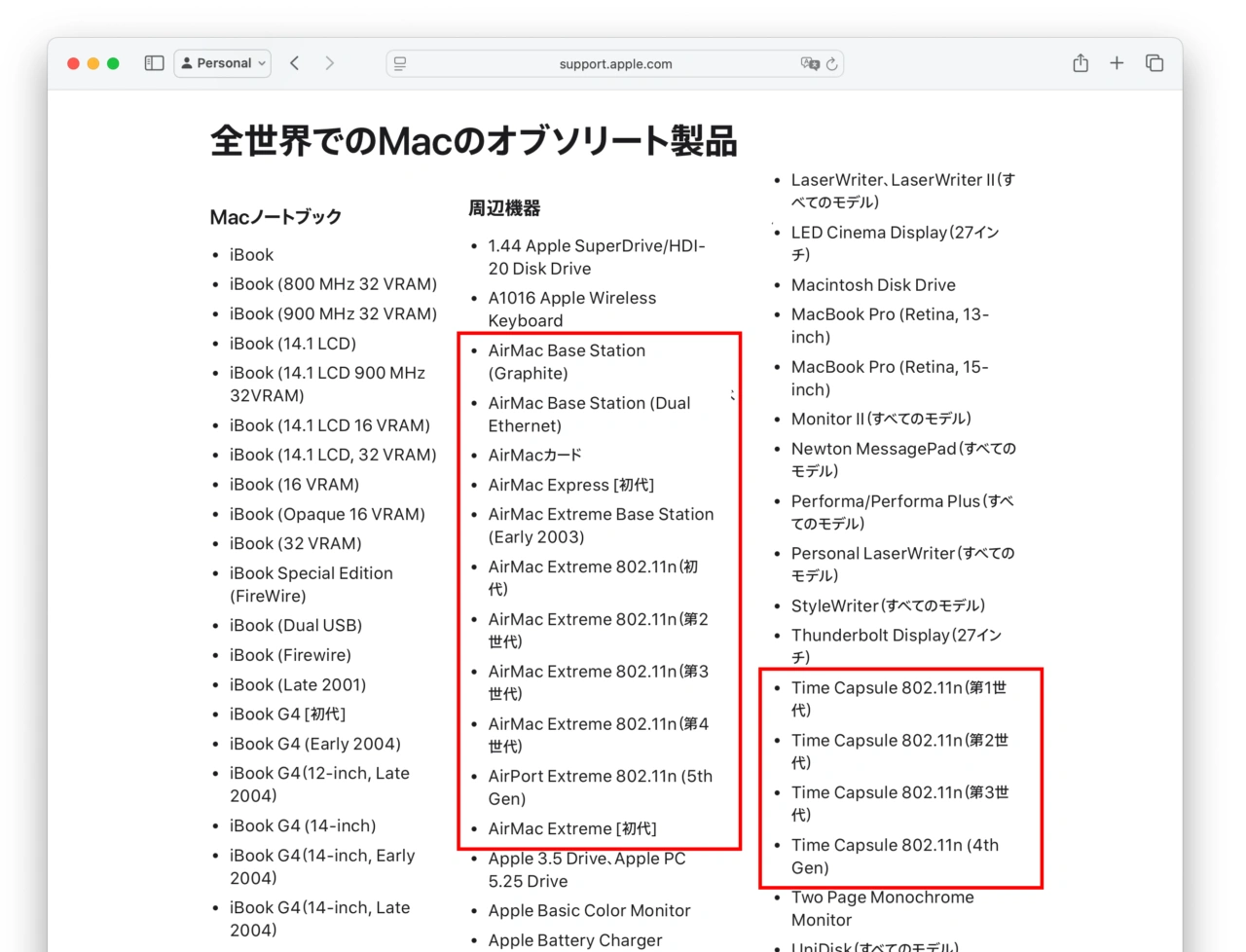The width and height of the screenshot is (1246, 952).
Task: Click the Time Capsule 802.11n (4th Gen) entry
Action: pos(894,856)
